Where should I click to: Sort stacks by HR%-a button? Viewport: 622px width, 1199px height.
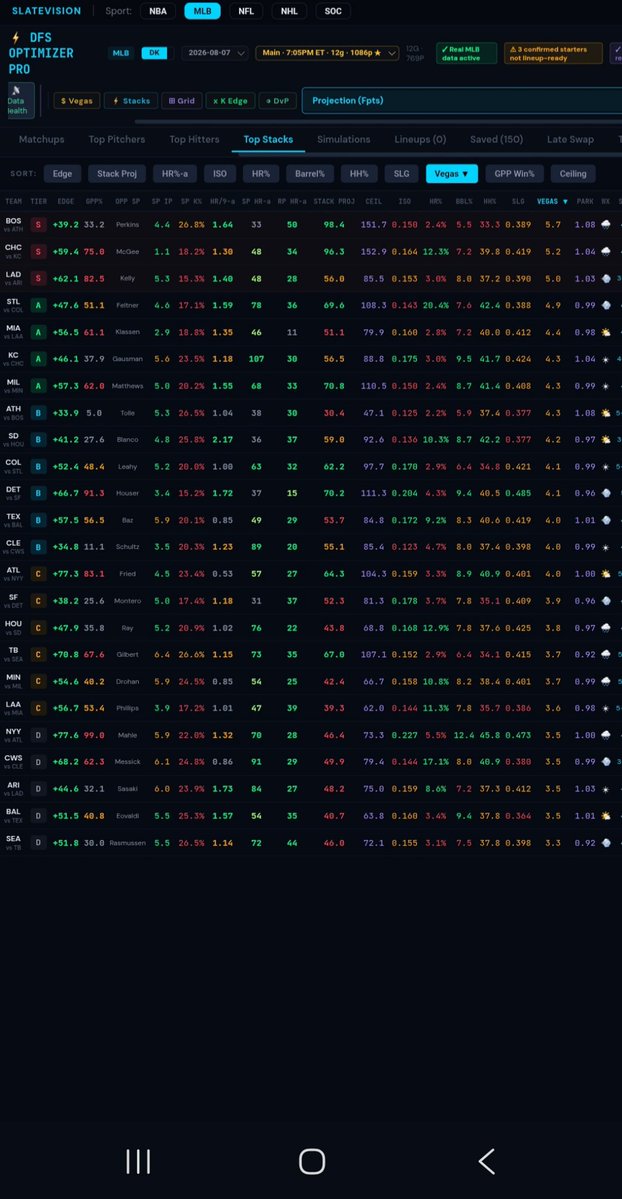click(x=174, y=174)
